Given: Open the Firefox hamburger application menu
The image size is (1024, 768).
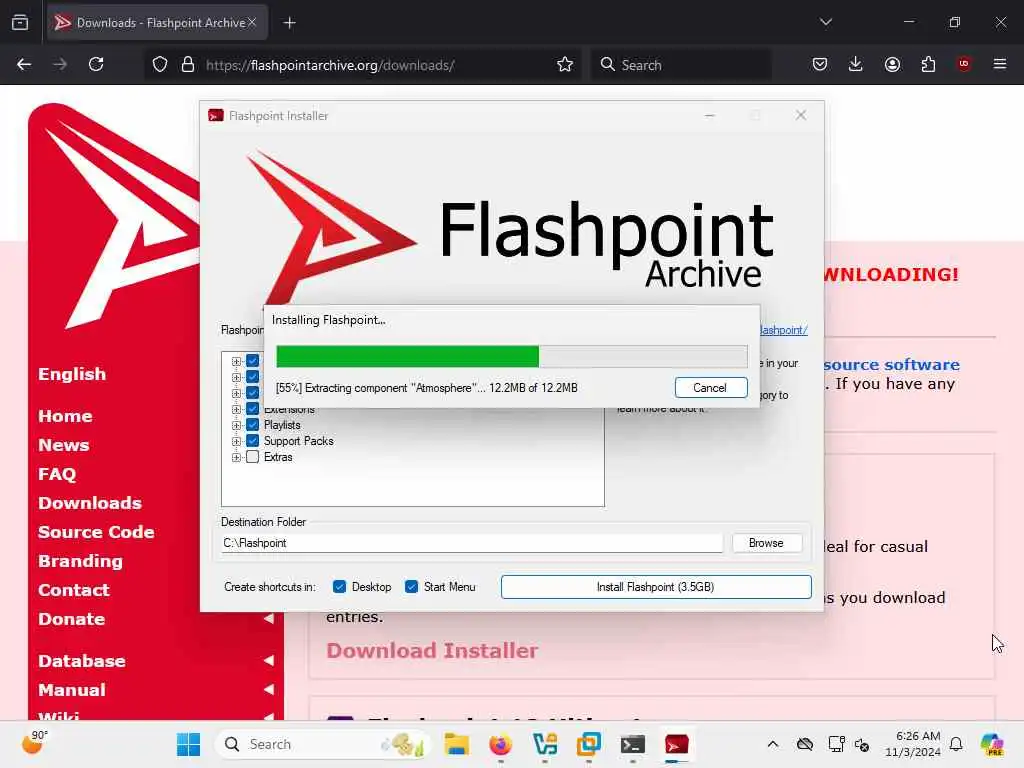Looking at the screenshot, I should 1000,64.
